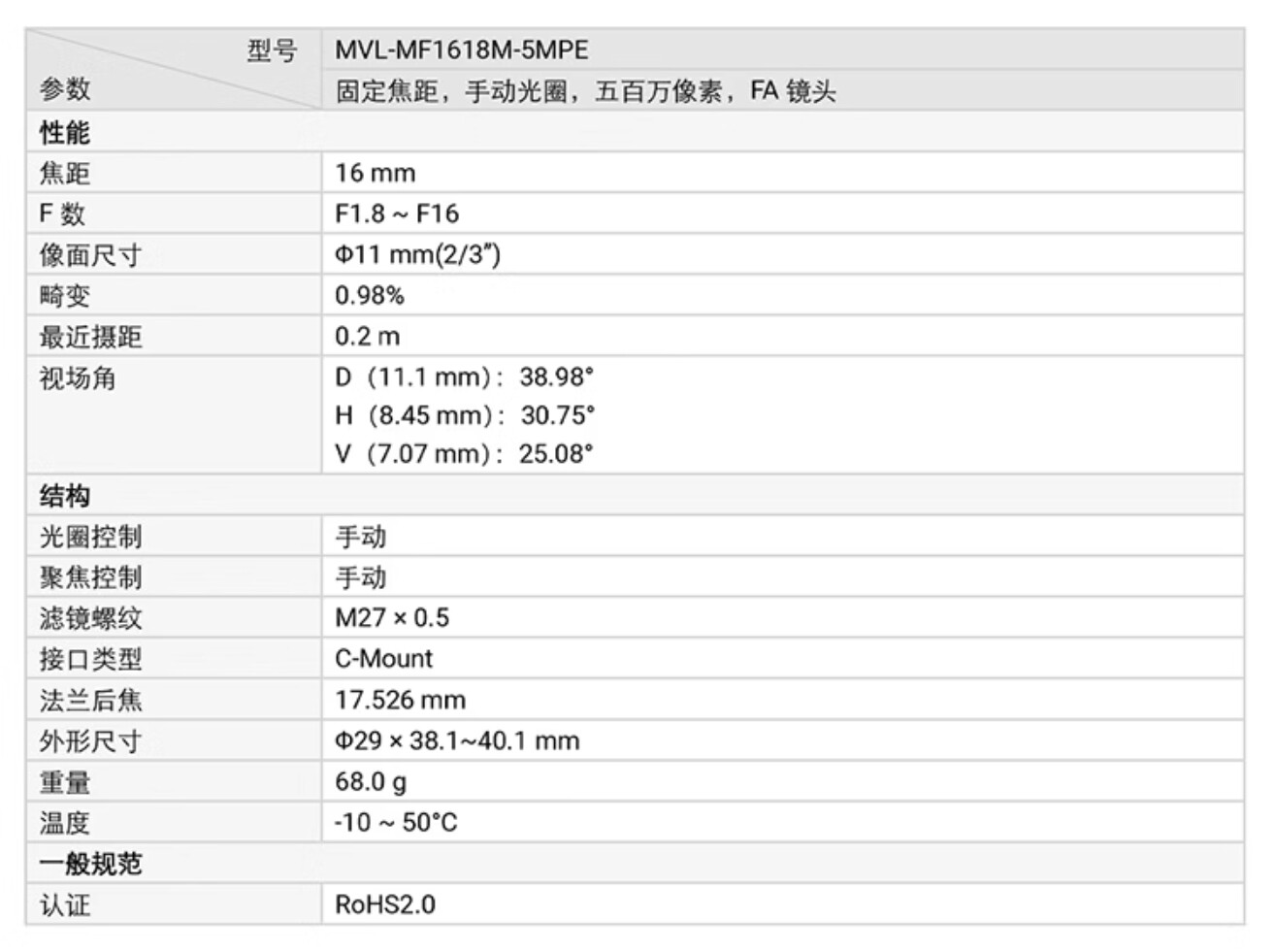The image size is (1276, 952).
Task: Click the 0.98% distortion value
Action: tap(369, 295)
